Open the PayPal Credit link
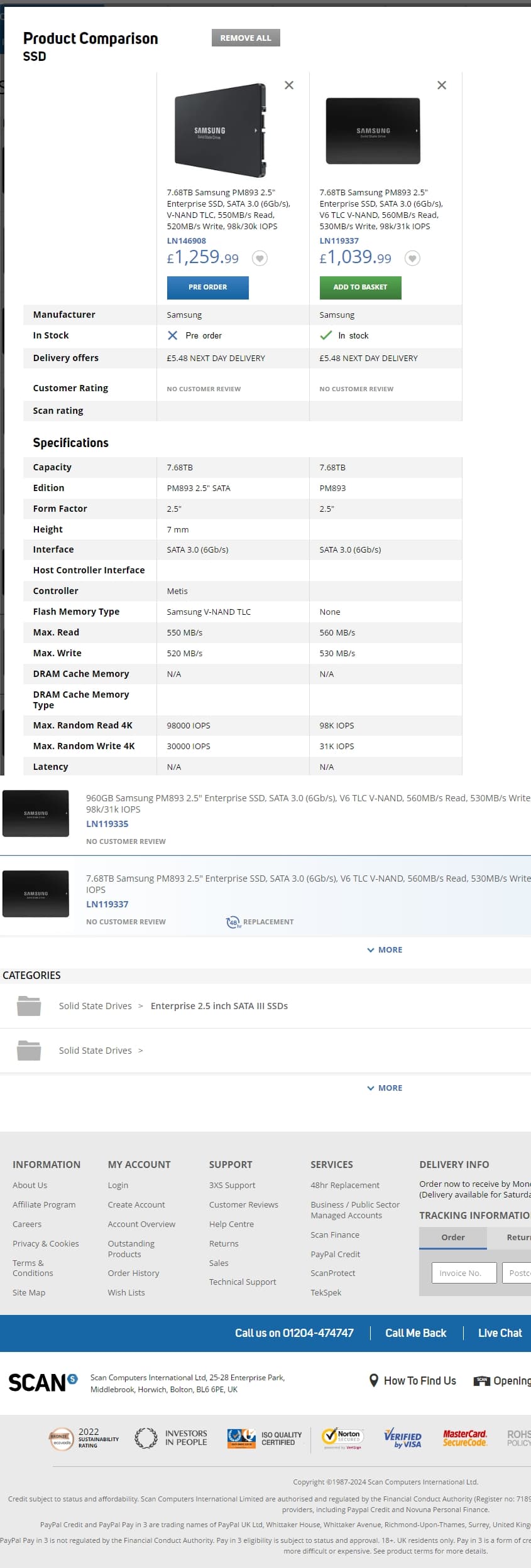 (x=336, y=1254)
